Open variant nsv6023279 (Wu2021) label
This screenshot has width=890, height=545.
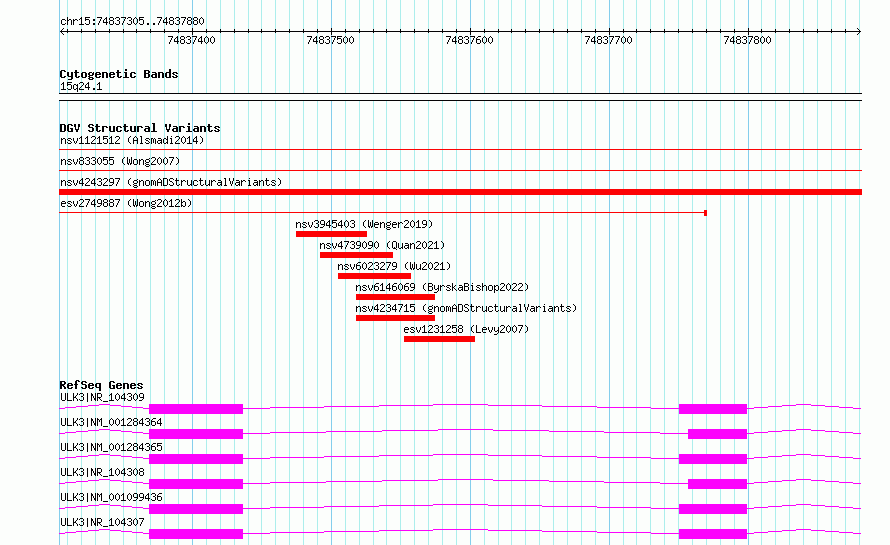(x=394, y=266)
